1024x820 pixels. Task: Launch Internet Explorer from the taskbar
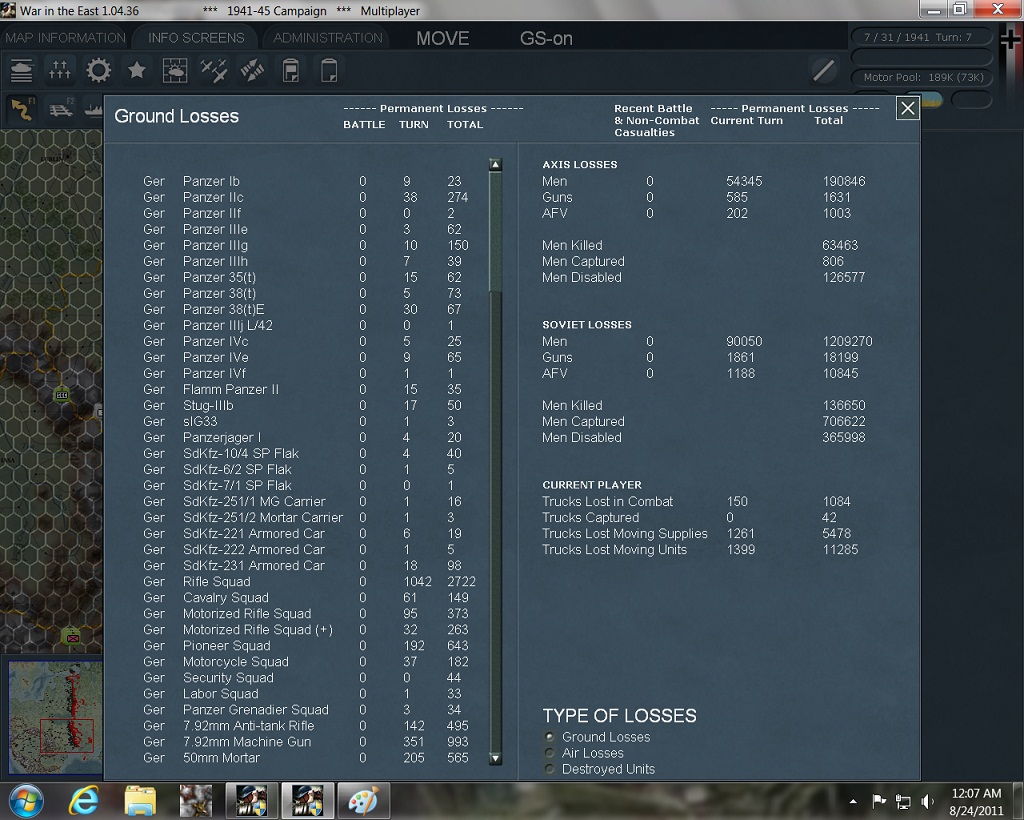[x=84, y=800]
